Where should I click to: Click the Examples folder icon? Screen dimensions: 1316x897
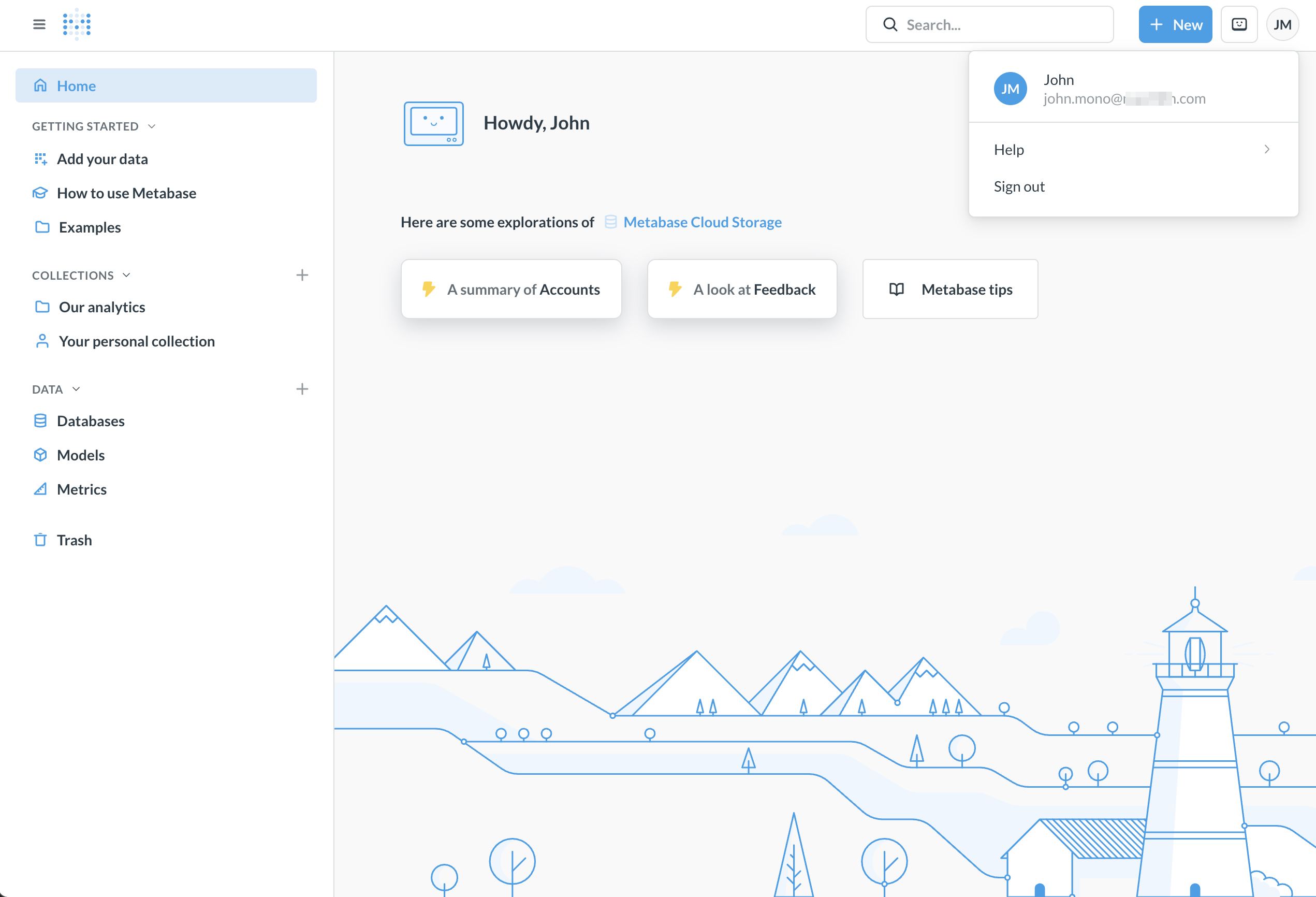(x=42, y=227)
